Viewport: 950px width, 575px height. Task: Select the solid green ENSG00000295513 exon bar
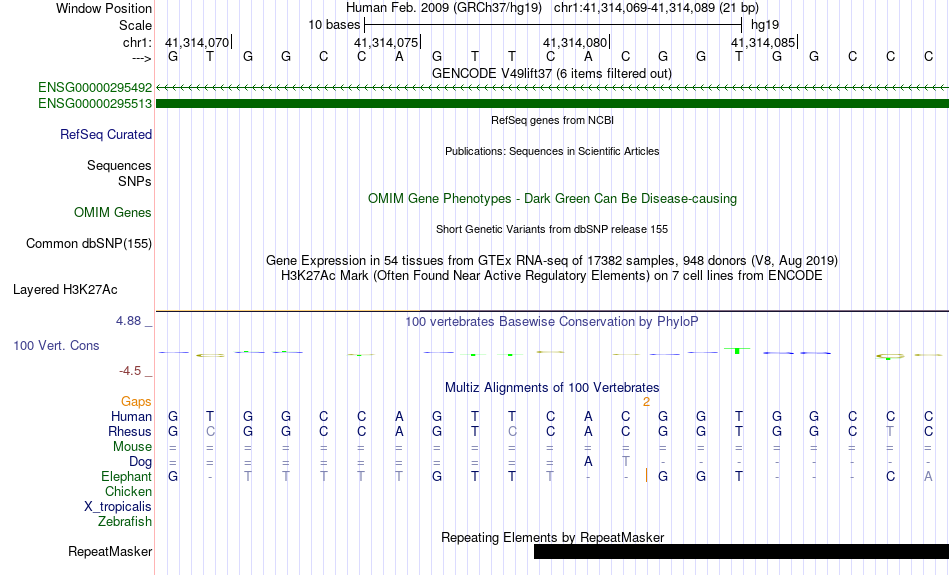pos(552,104)
